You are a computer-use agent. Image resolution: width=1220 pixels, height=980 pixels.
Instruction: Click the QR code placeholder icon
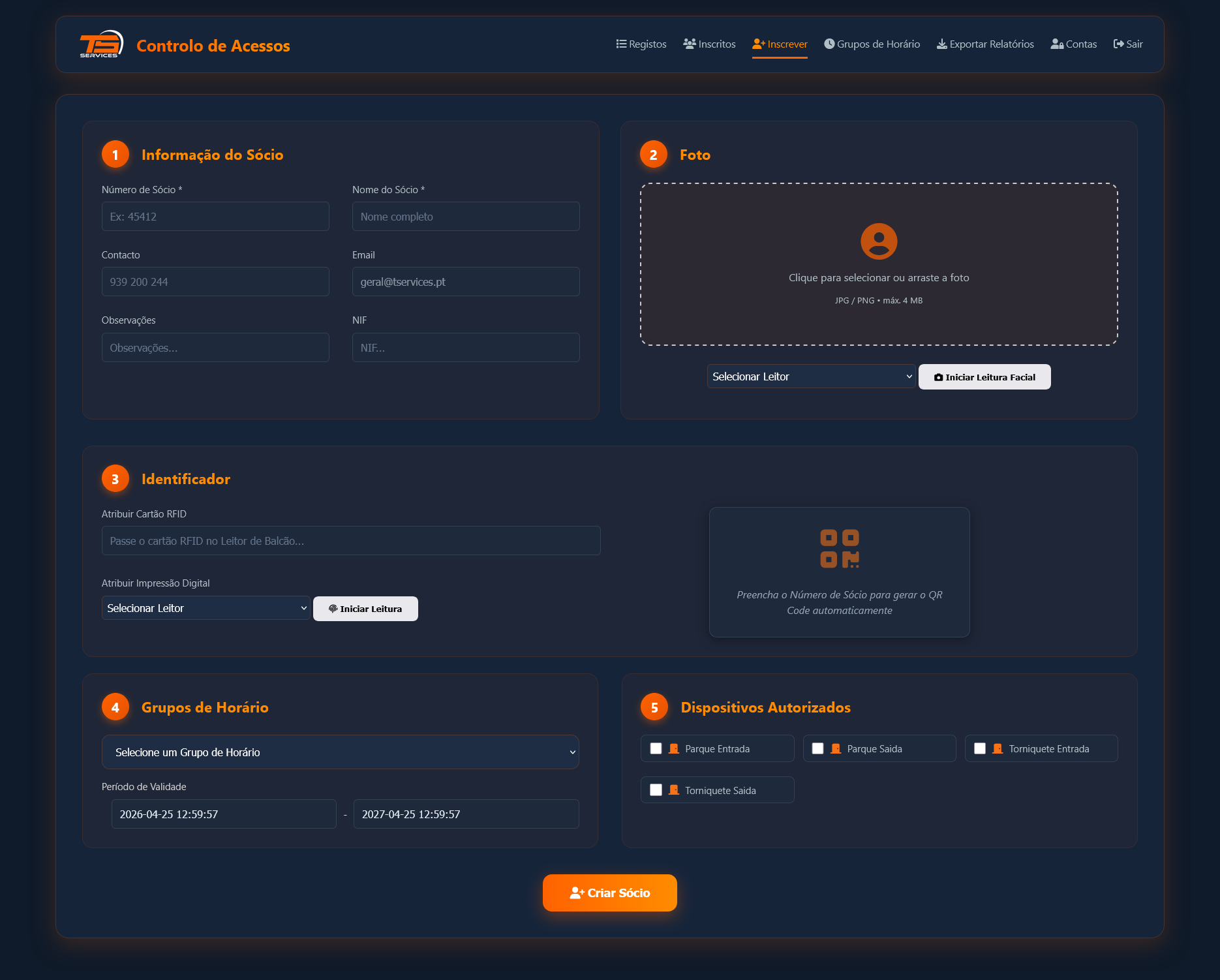(x=840, y=549)
